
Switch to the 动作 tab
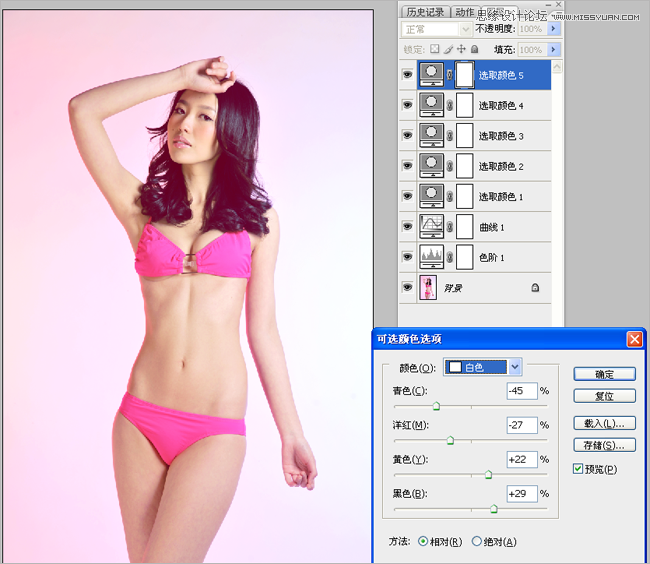(464, 12)
